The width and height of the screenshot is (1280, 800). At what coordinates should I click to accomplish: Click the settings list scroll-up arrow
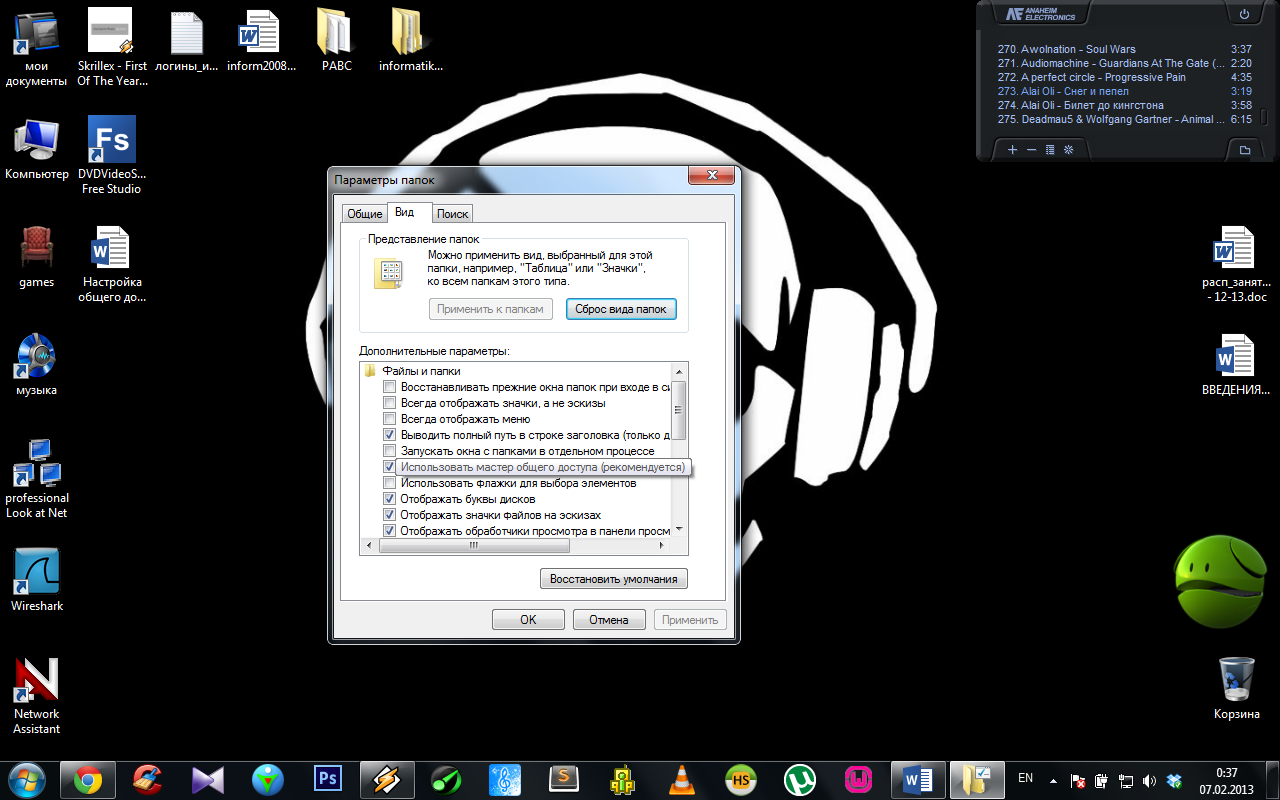[679, 371]
